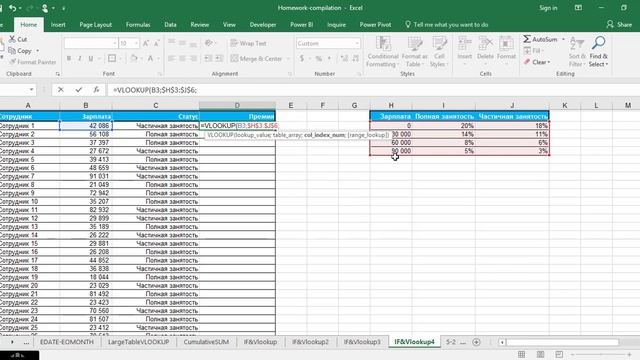The image size is (640, 360).
Task: Cancel the formula entry with the X button
Action: [x=61, y=90]
